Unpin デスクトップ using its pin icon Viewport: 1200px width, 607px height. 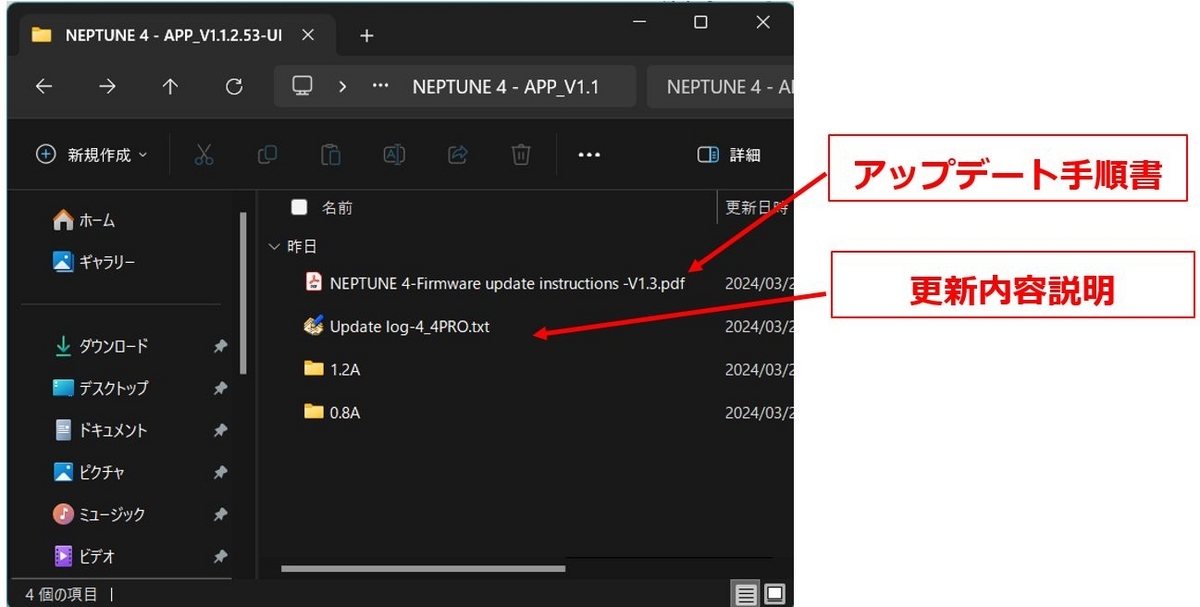(220, 388)
